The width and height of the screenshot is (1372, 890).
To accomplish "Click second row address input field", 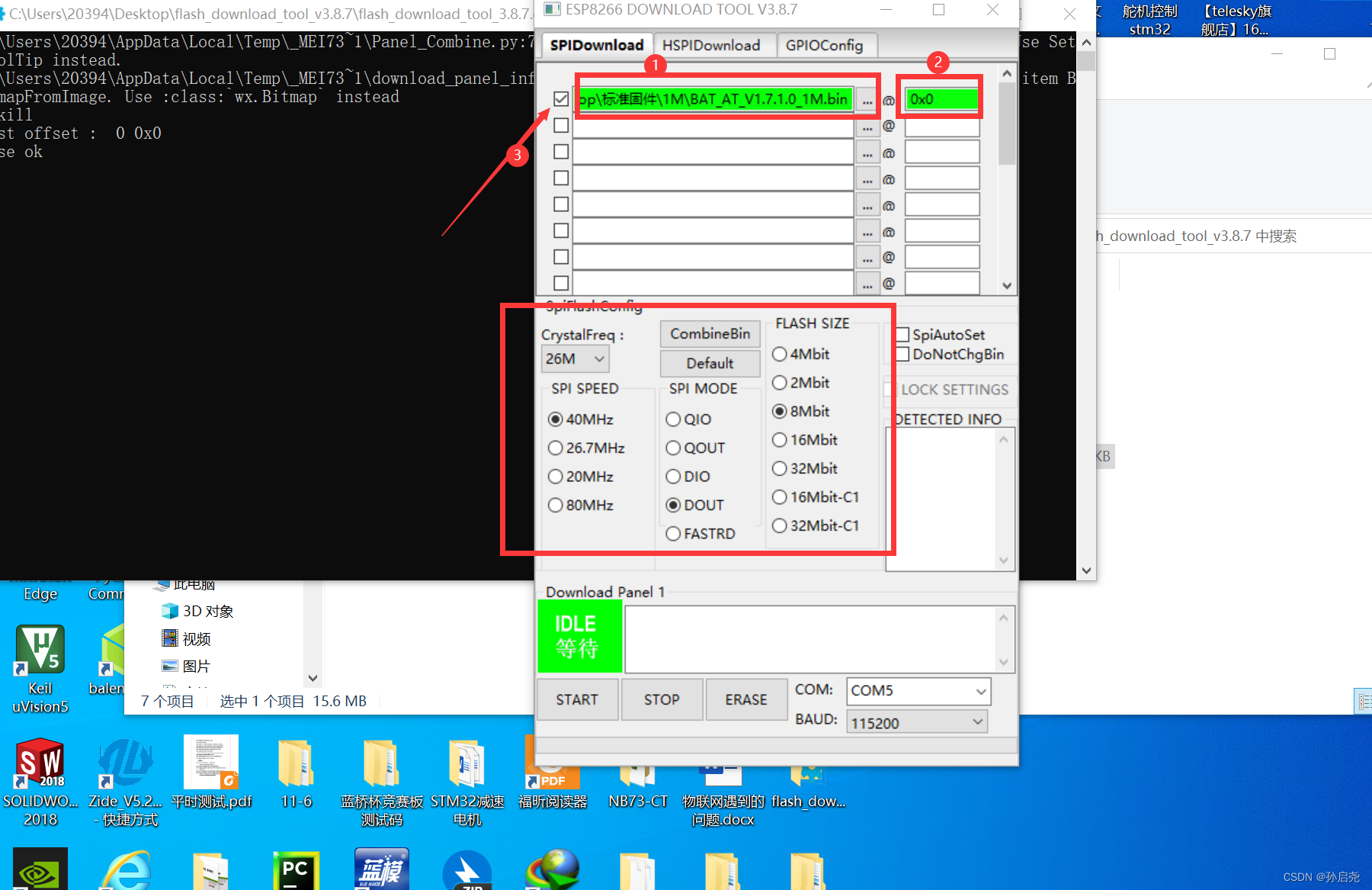I will click(942, 127).
